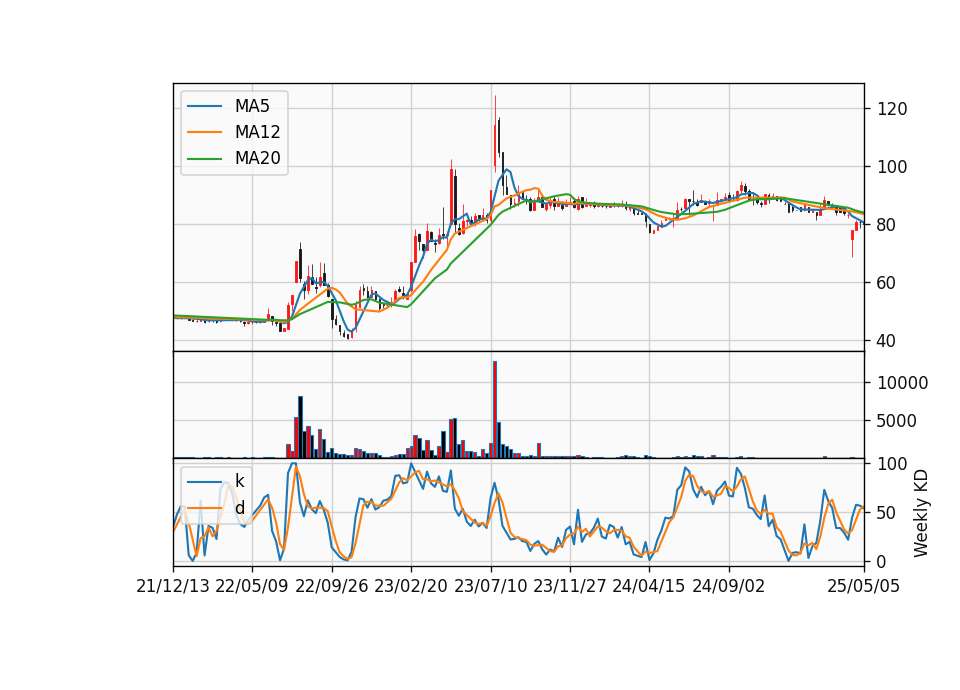
Task: Click the 24/09/02 date tick label
Action: click(729, 586)
